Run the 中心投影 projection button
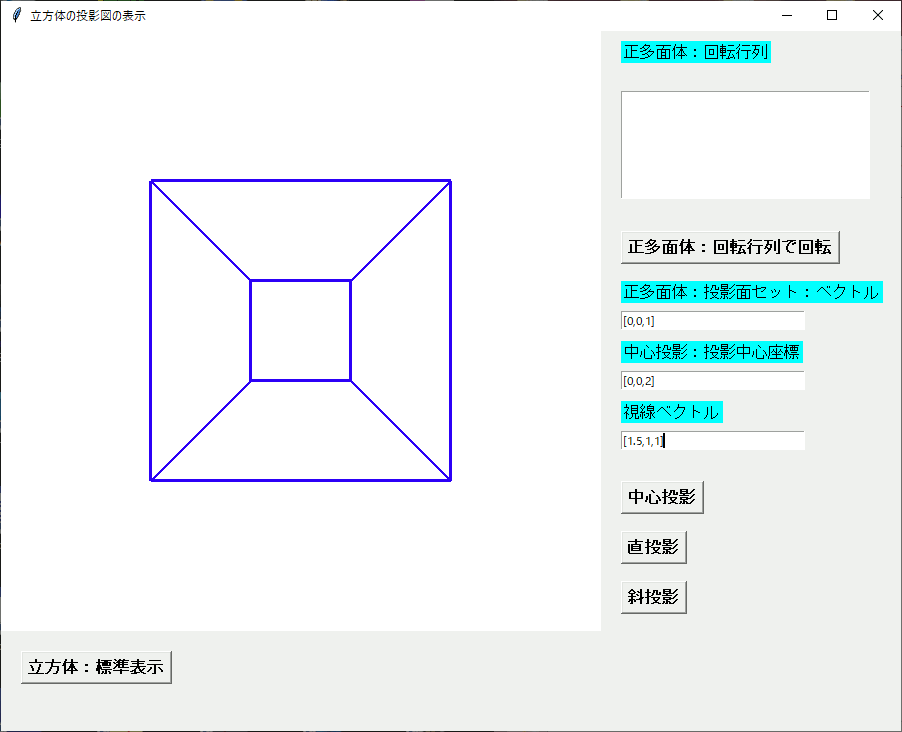Viewport: 902px width, 732px height. [662, 497]
